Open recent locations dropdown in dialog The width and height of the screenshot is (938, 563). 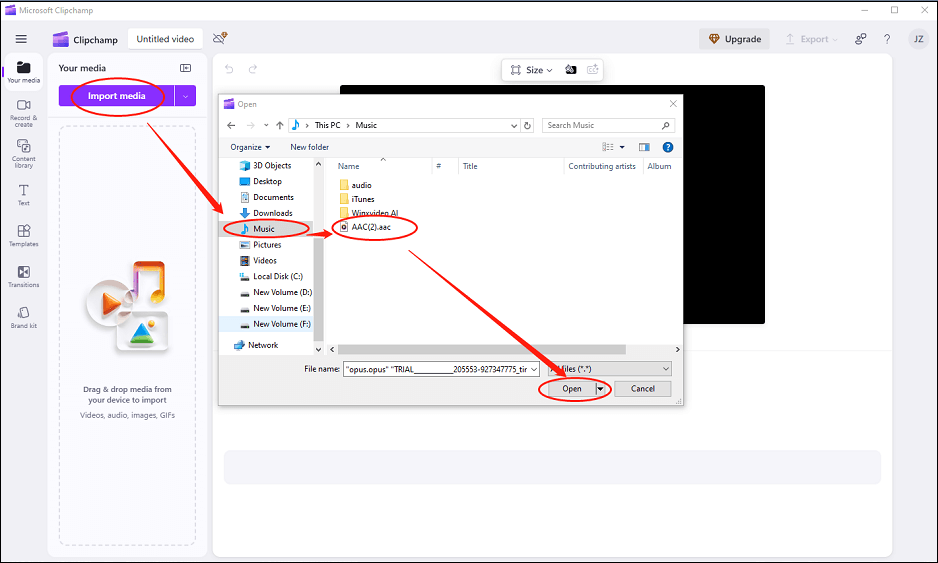(266, 125)
